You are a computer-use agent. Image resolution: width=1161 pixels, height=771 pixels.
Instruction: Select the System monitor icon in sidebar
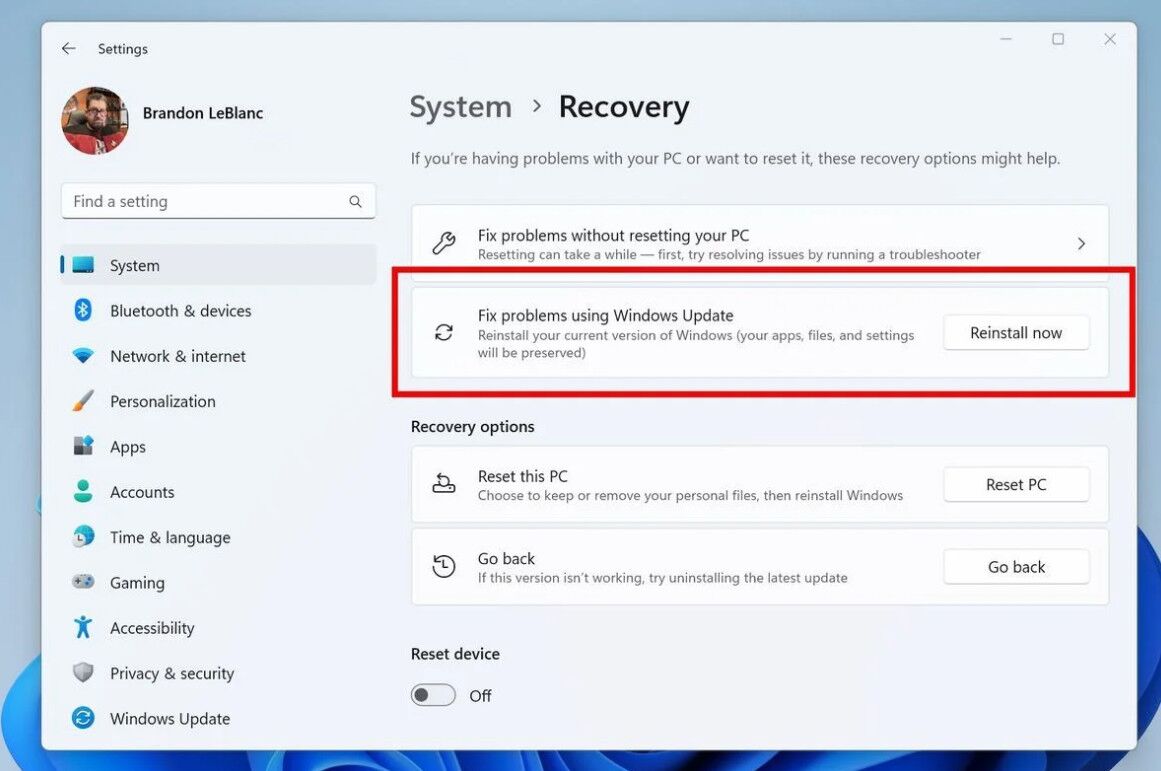coord(83,265)
